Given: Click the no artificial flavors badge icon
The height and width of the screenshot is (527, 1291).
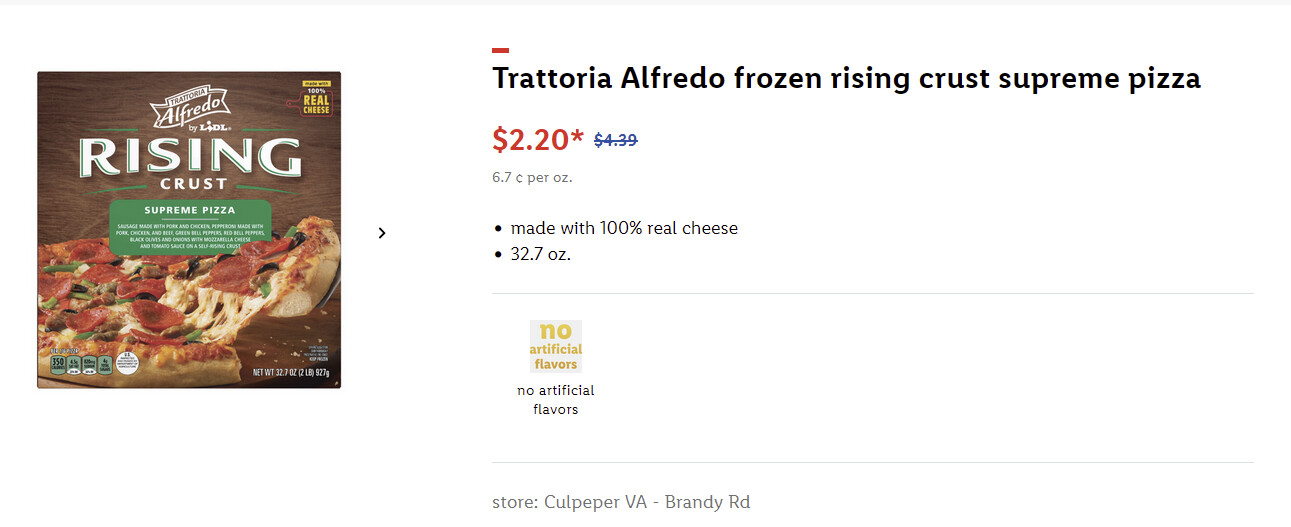Looking at the screenshot, I should tap(555, 346).
